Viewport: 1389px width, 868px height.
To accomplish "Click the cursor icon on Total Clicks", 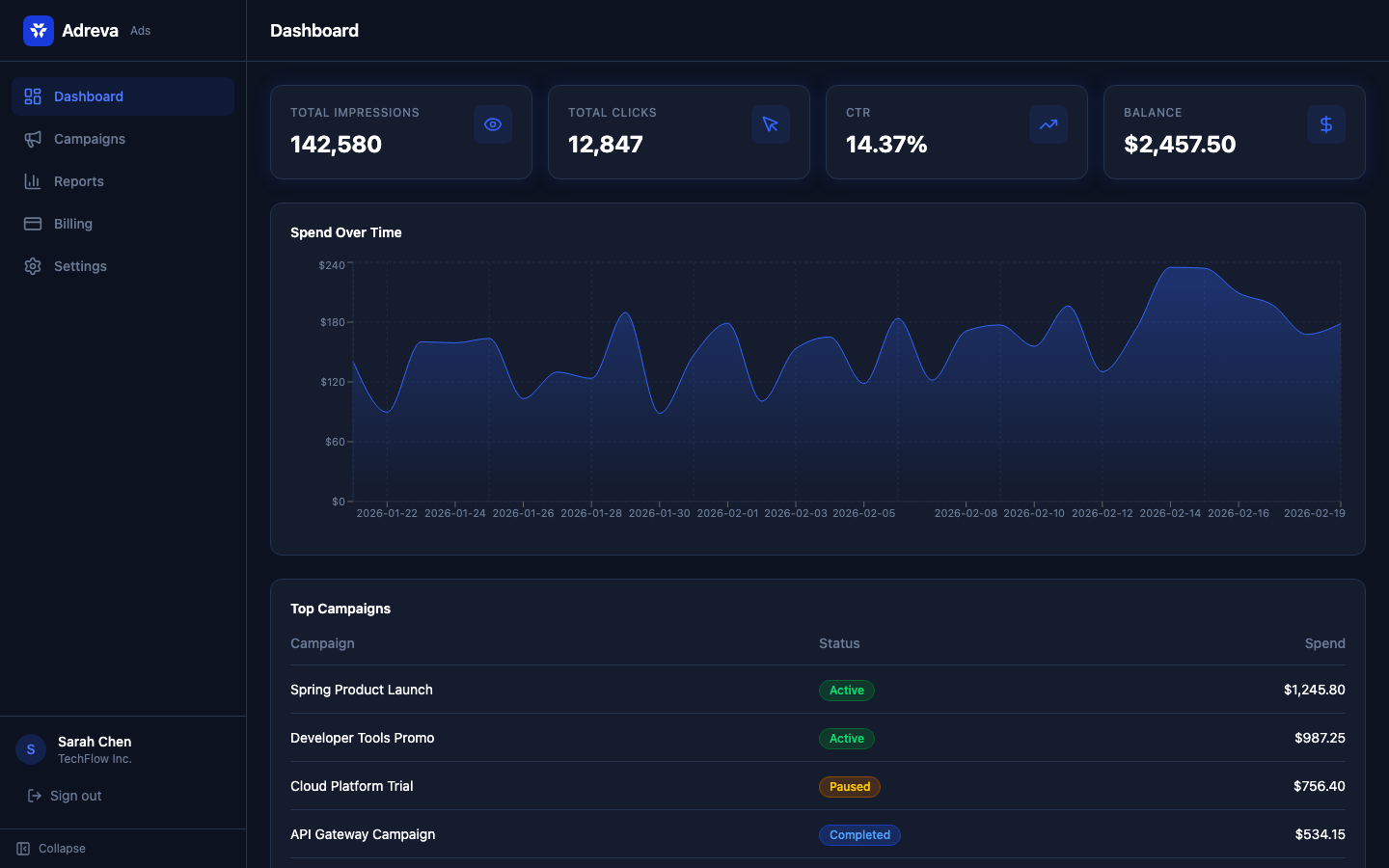I will pyautogui.click(x=771, y=124).
